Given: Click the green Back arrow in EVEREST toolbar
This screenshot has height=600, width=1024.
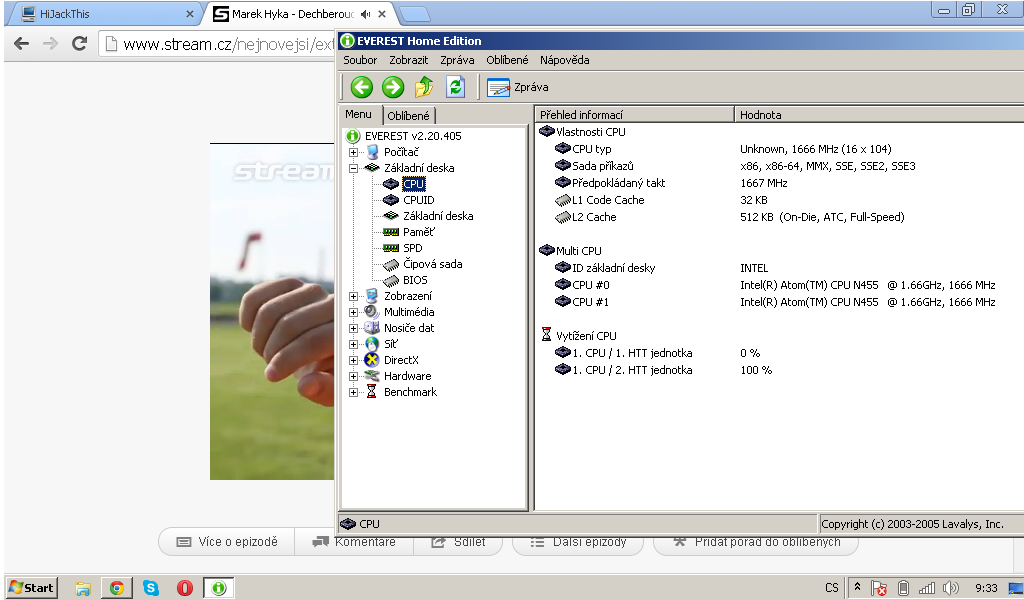Looking at the screenshot, I should [361, 87].
